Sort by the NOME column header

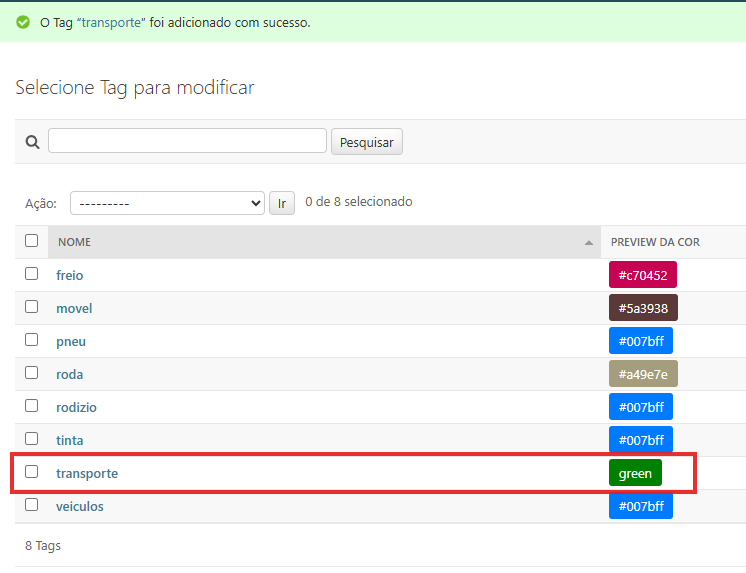pyautogui.click(x=75, y=242)
